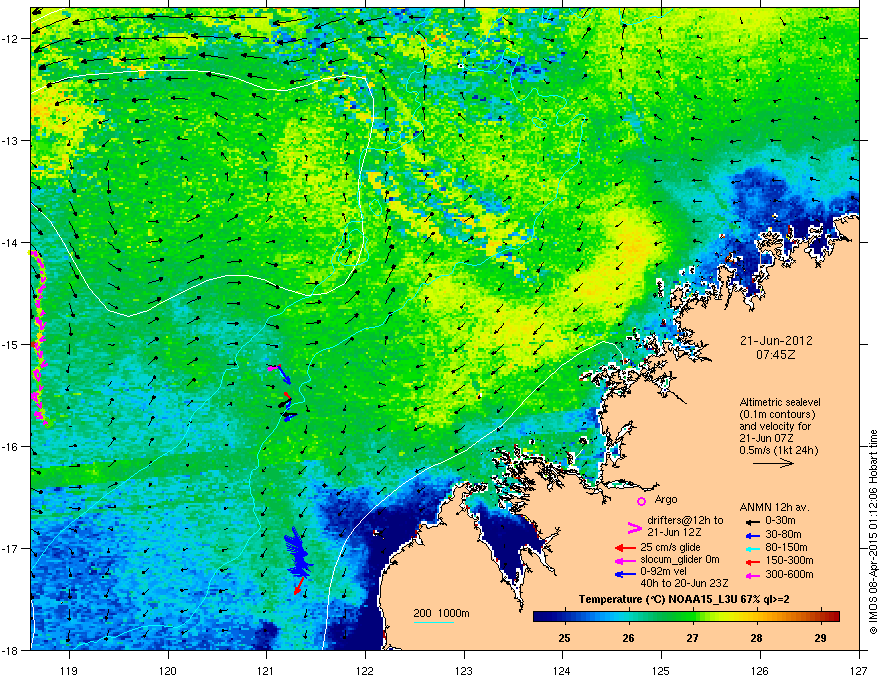Click the 'drifters@12h to' legend label
Screen dimensions: 880x680
[x=685, y=521]
